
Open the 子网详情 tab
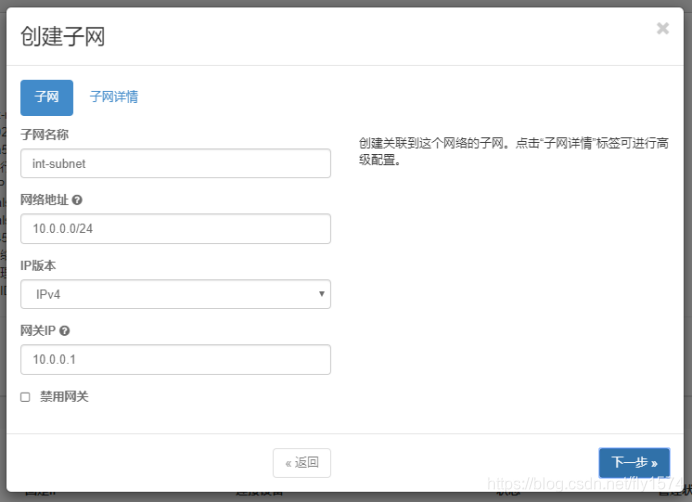[x=114, y=97]
